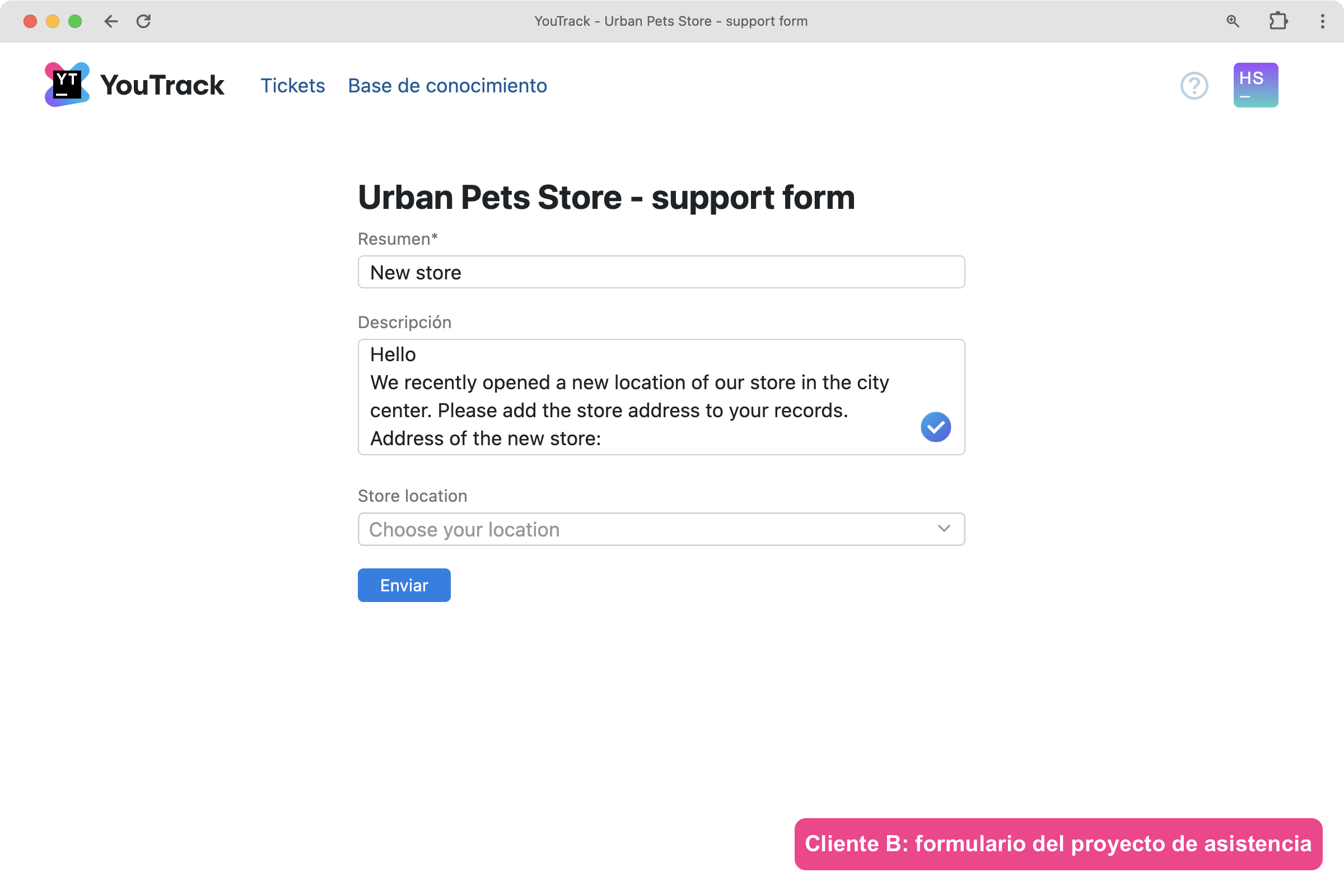Open the help question mark icon
Image resolution: width=1344 pixels, height=896 pixels.
coord(1194,85)
